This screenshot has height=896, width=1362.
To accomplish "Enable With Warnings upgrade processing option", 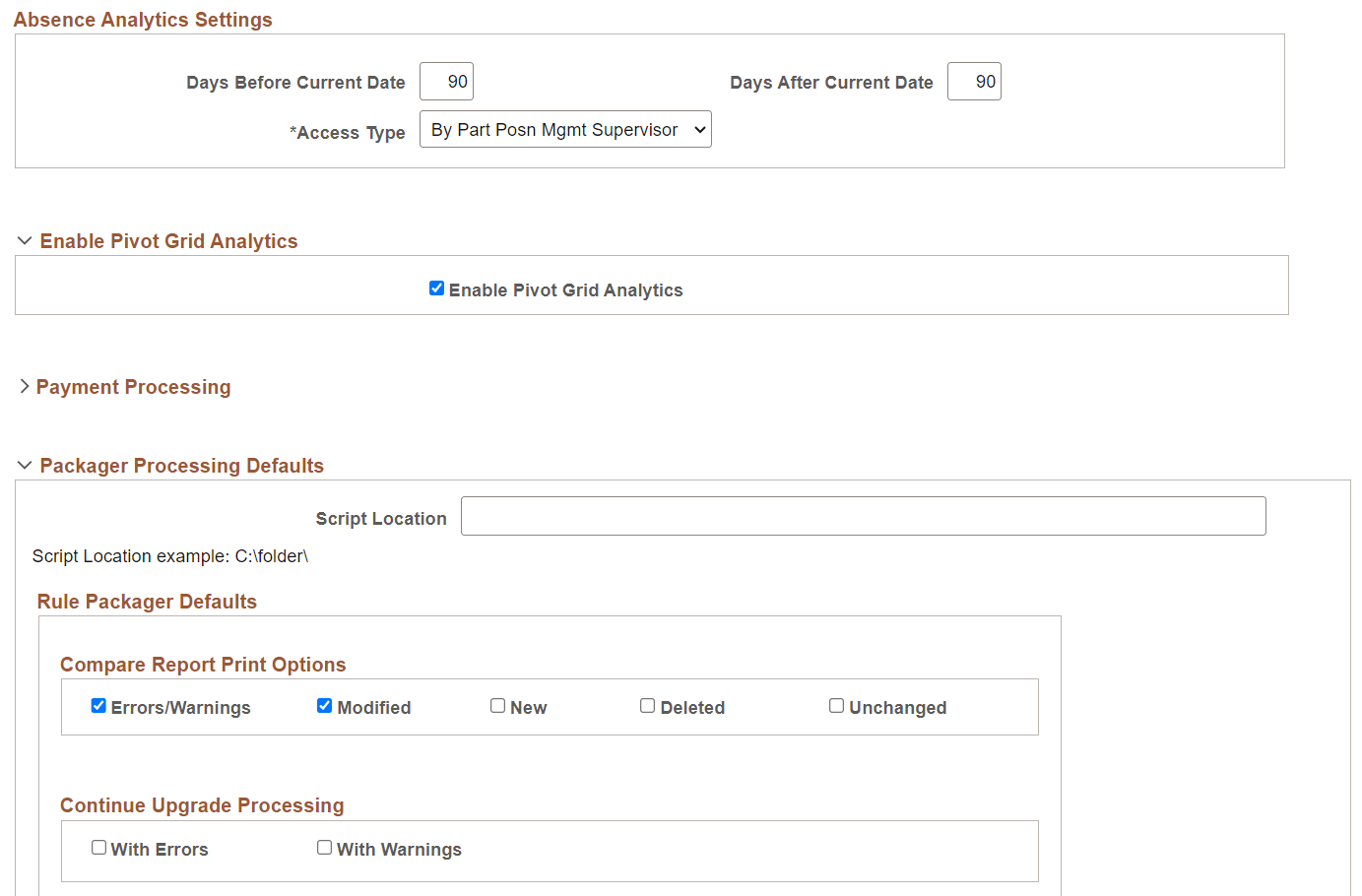I will point(324,847).
